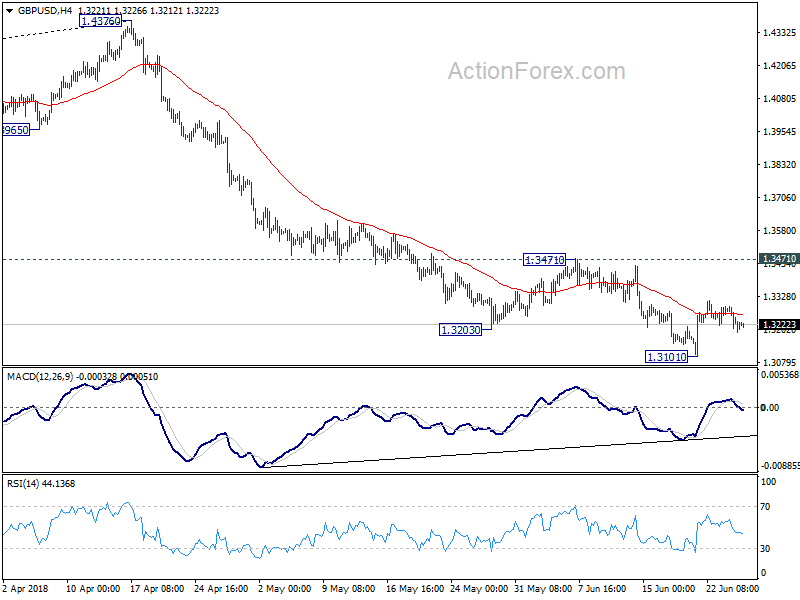Click the 1.38320 price scale value
Image resolution: width=800 pixels, height=600 pixels.
(779, 164)
